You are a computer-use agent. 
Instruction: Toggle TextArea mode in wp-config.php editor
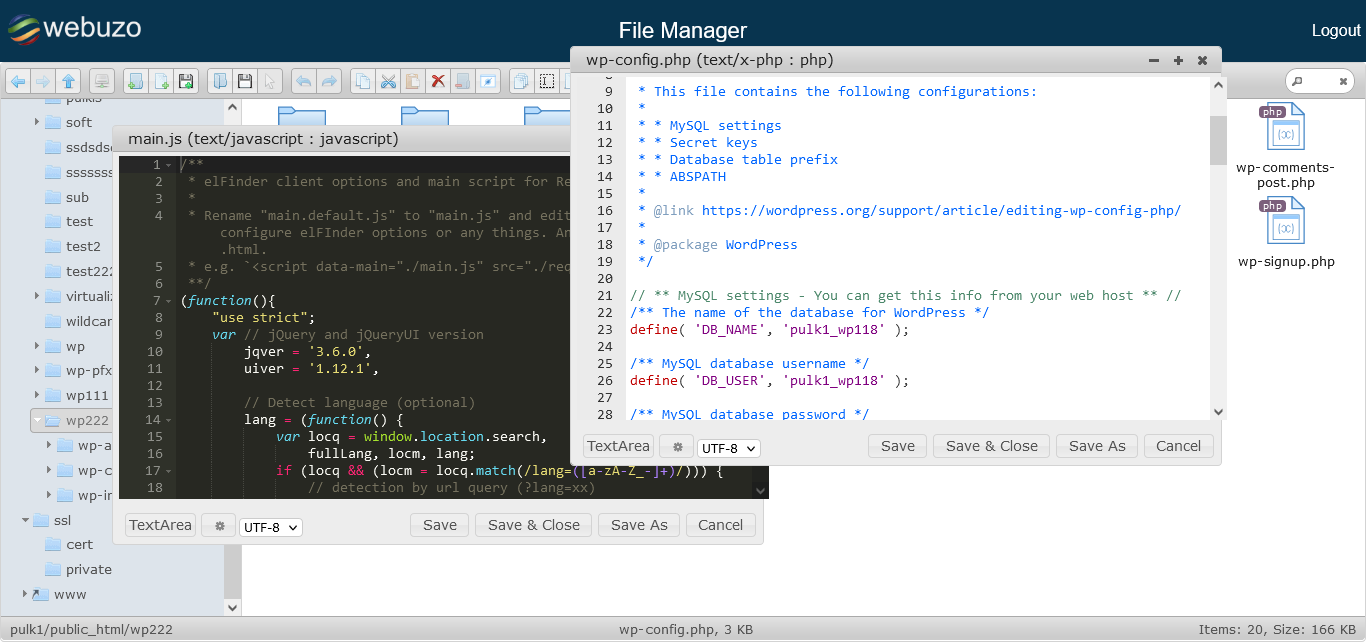[618, 446]
